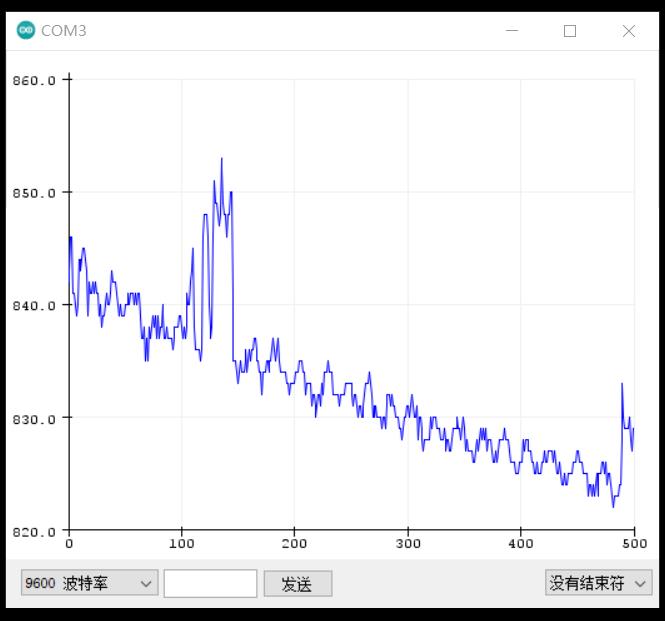Image resolution: width=665 pixels, height=621 pixels.
Task: Click the 300 X-axis tick label
Action: click(407, 544)
